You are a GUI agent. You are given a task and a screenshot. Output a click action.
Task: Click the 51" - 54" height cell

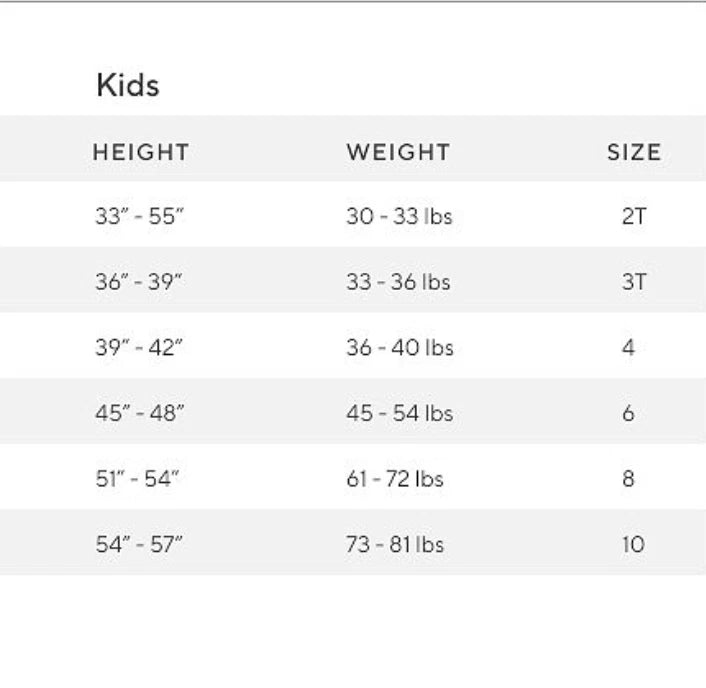[138, 479]
